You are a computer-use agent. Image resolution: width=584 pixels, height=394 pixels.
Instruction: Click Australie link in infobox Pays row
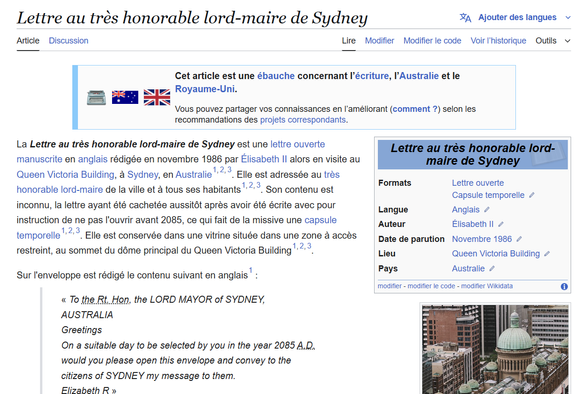[468, 269]
